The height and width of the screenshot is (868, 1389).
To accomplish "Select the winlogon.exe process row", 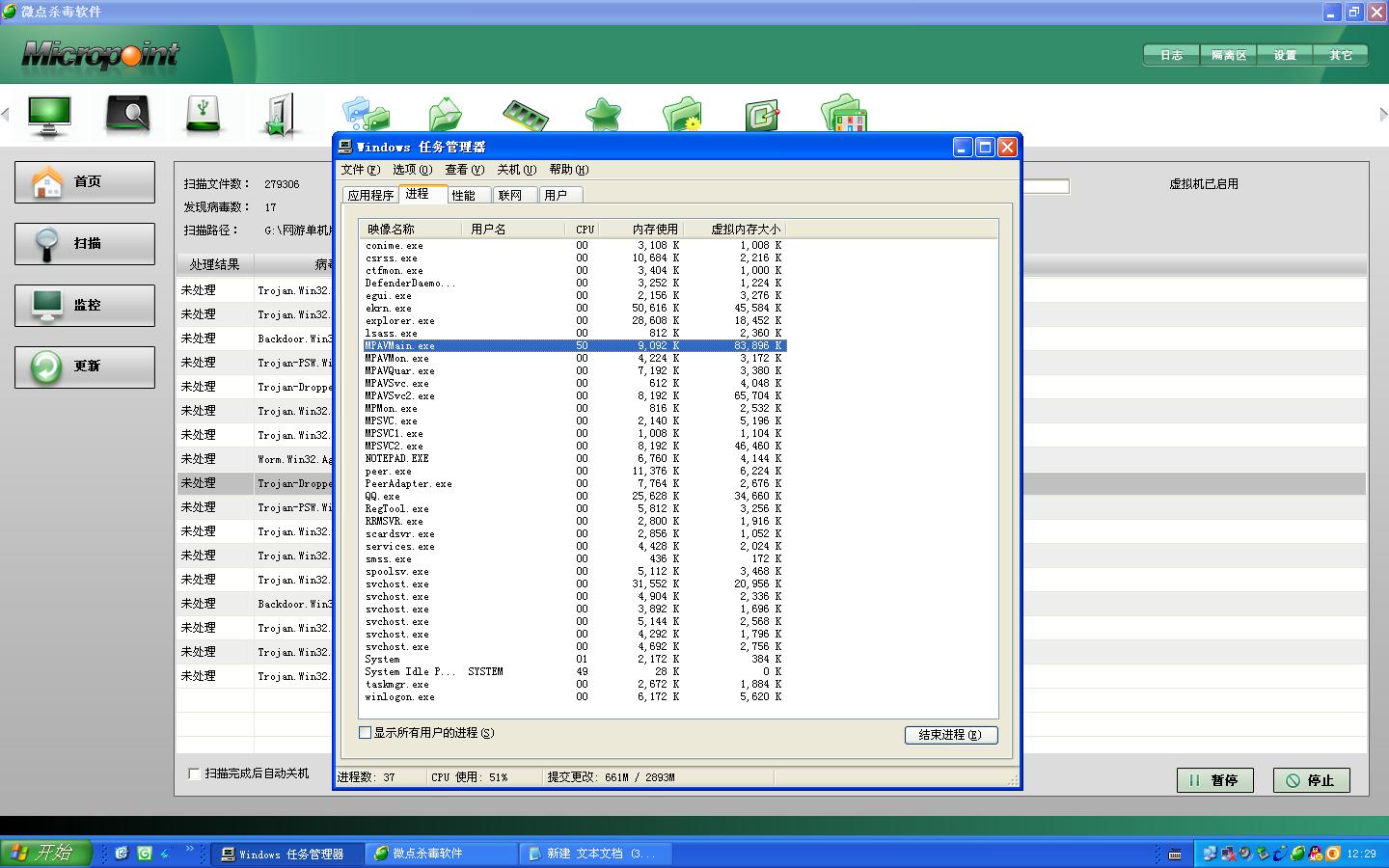I will coord(575,697).
